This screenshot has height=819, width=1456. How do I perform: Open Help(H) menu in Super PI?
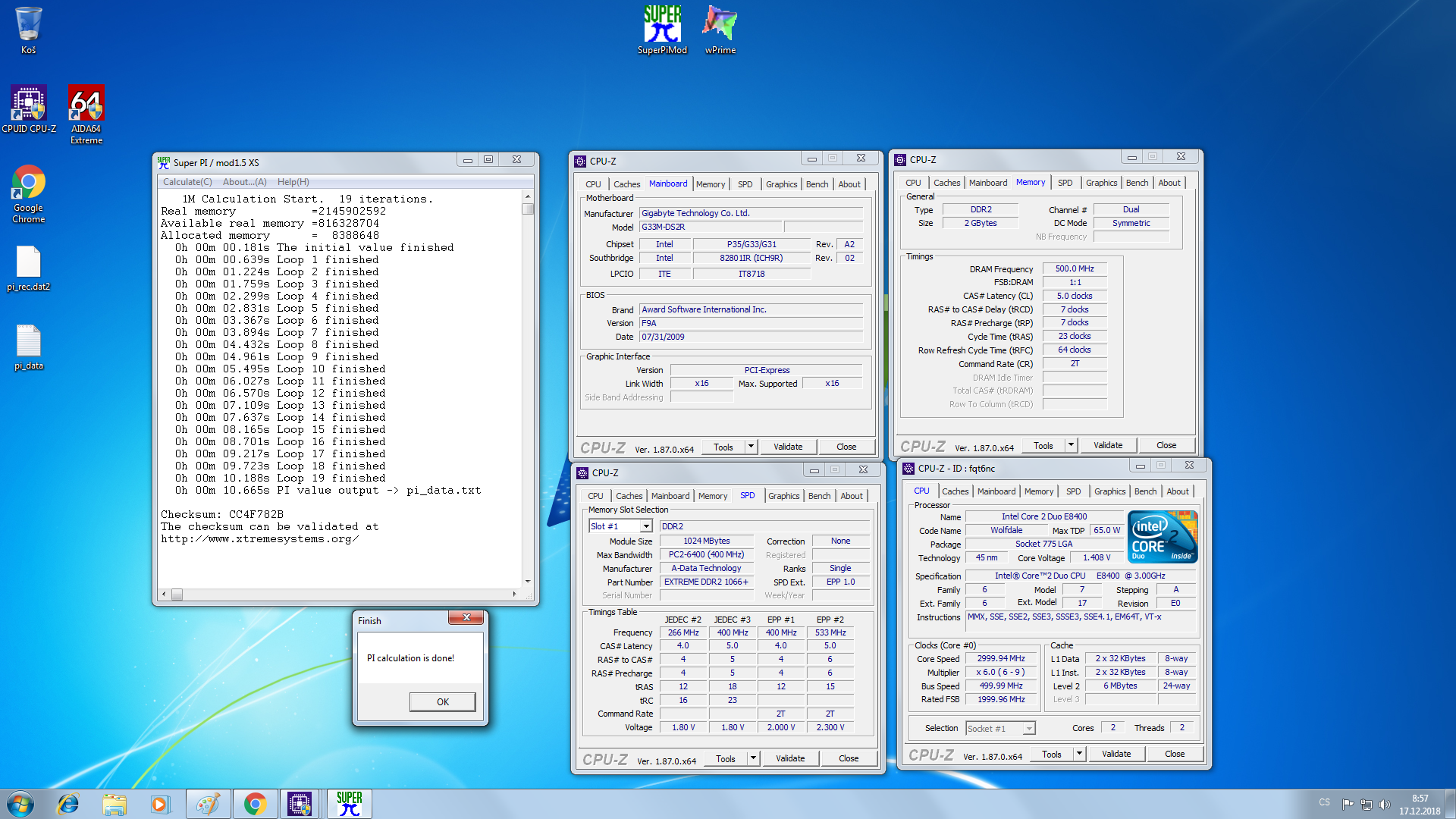(x=293, y=182)
